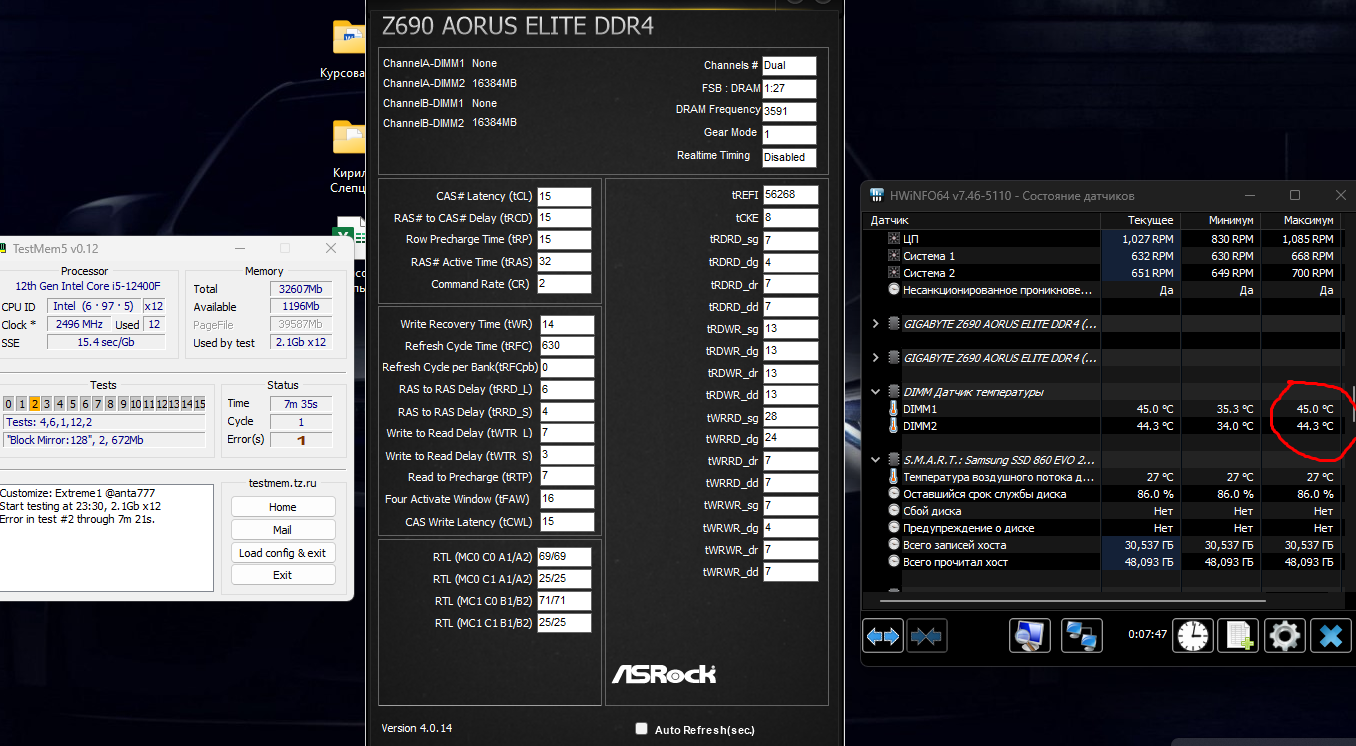Click "12th Gen Intel Core i5-12400F" text
Viewport: 1356px width, 746px height.
tap(85, 286)
